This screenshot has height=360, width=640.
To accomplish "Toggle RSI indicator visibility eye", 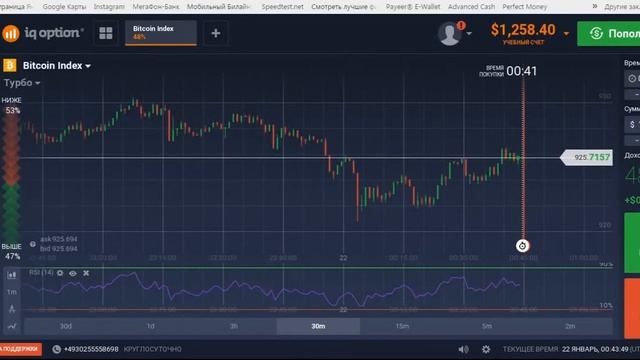I will [x=73, y=273].
